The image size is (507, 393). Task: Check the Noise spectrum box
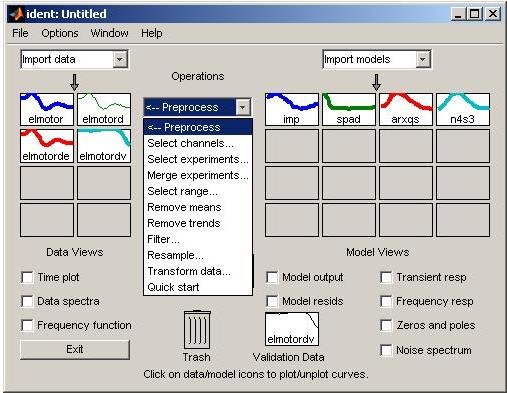point(386,350)
